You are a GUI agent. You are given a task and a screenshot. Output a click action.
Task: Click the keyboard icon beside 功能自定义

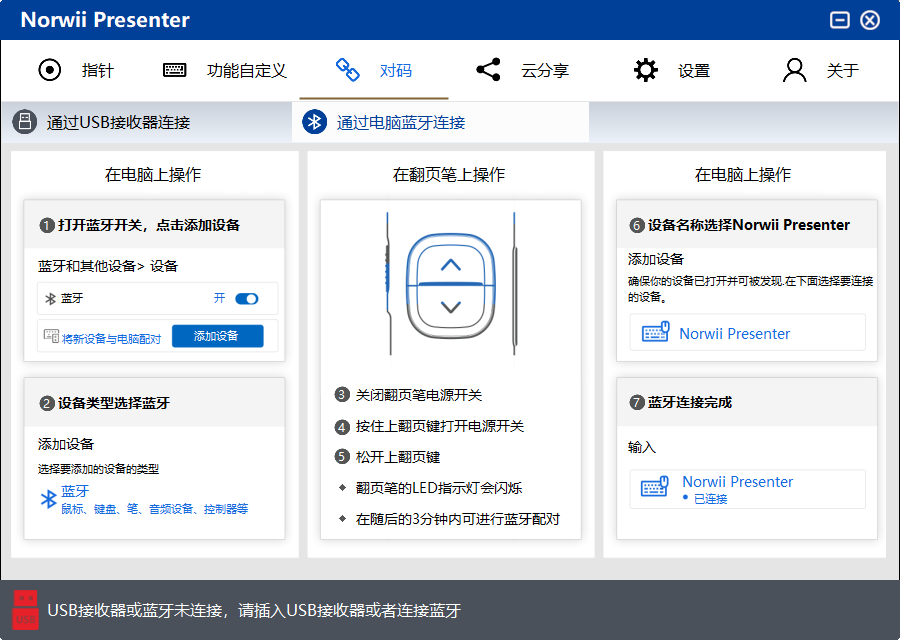click(174, 70)
